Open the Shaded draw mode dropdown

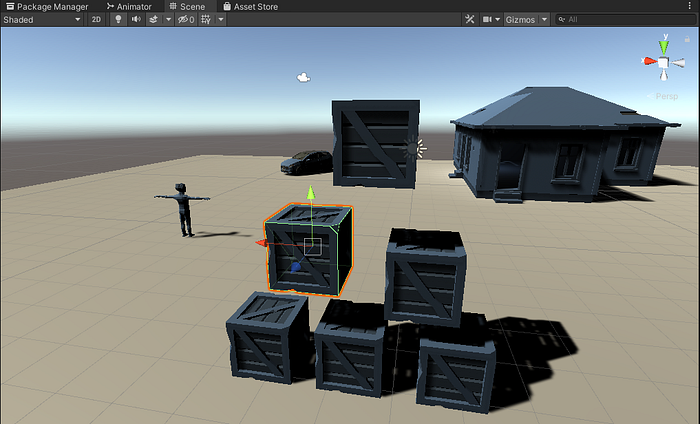click(x=42, y=19)
